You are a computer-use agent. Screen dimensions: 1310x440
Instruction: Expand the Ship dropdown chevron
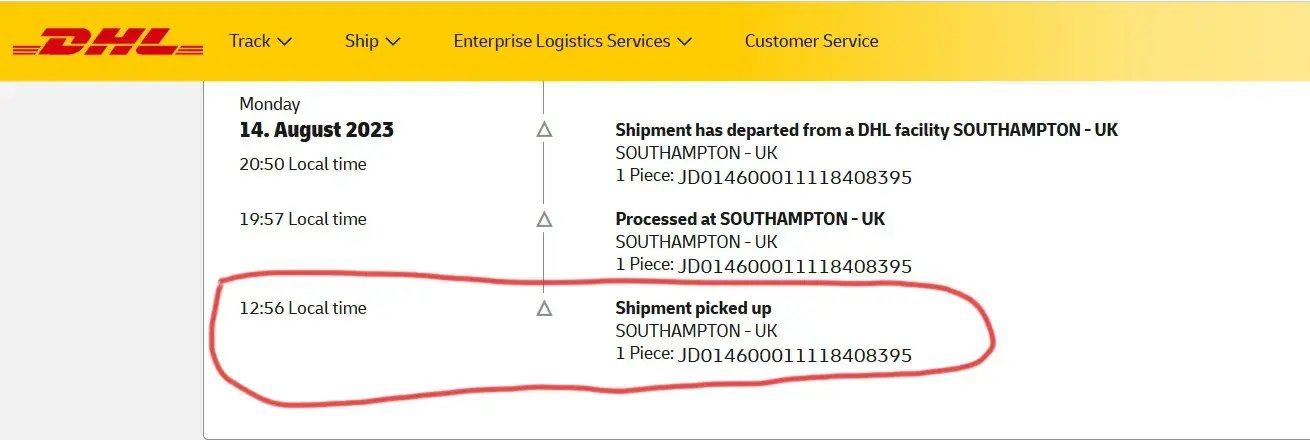tap(393, 42)
